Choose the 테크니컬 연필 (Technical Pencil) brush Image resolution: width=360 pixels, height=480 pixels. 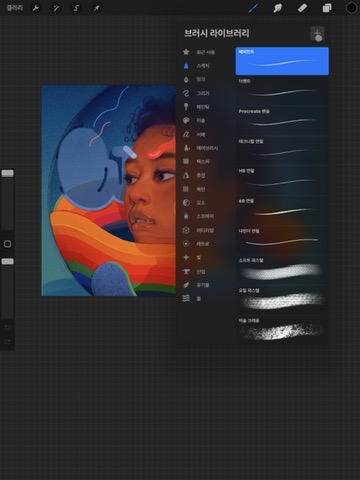[282, 151]
